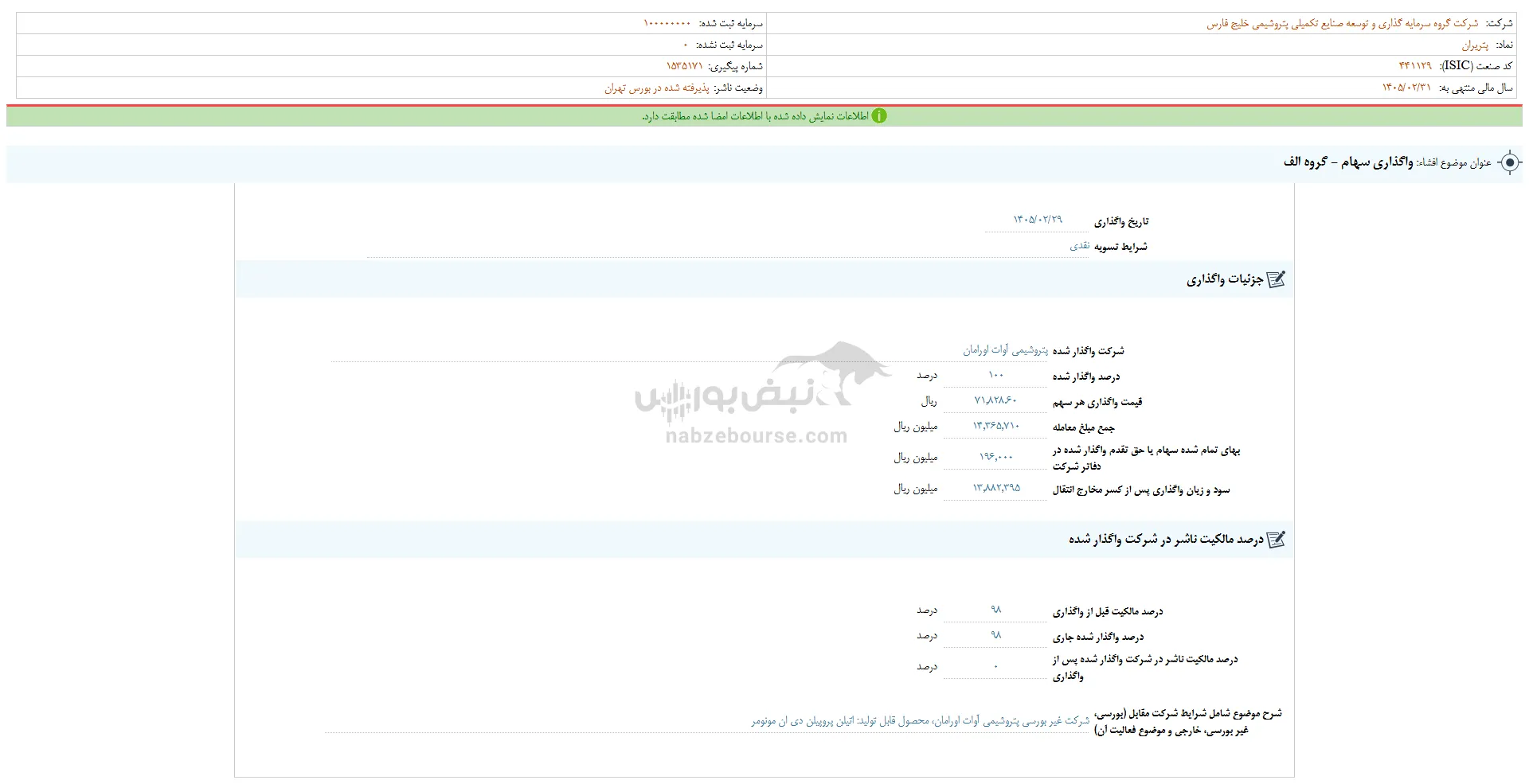The width and height of the screenshot is (1529, 784).
Task: Click the transfer date field ۱۴۰۵/۰۲/۲۹
Action: [1037, 220]
